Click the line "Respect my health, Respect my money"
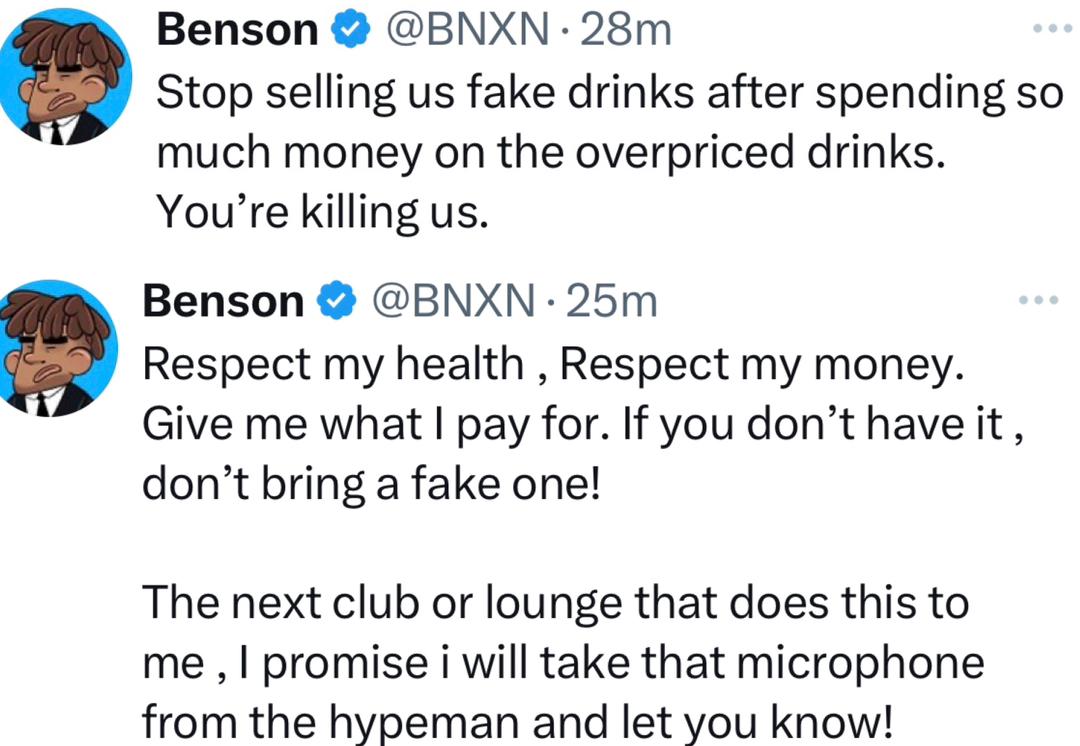The image size is (1080, 746). [x=554, y=365]
